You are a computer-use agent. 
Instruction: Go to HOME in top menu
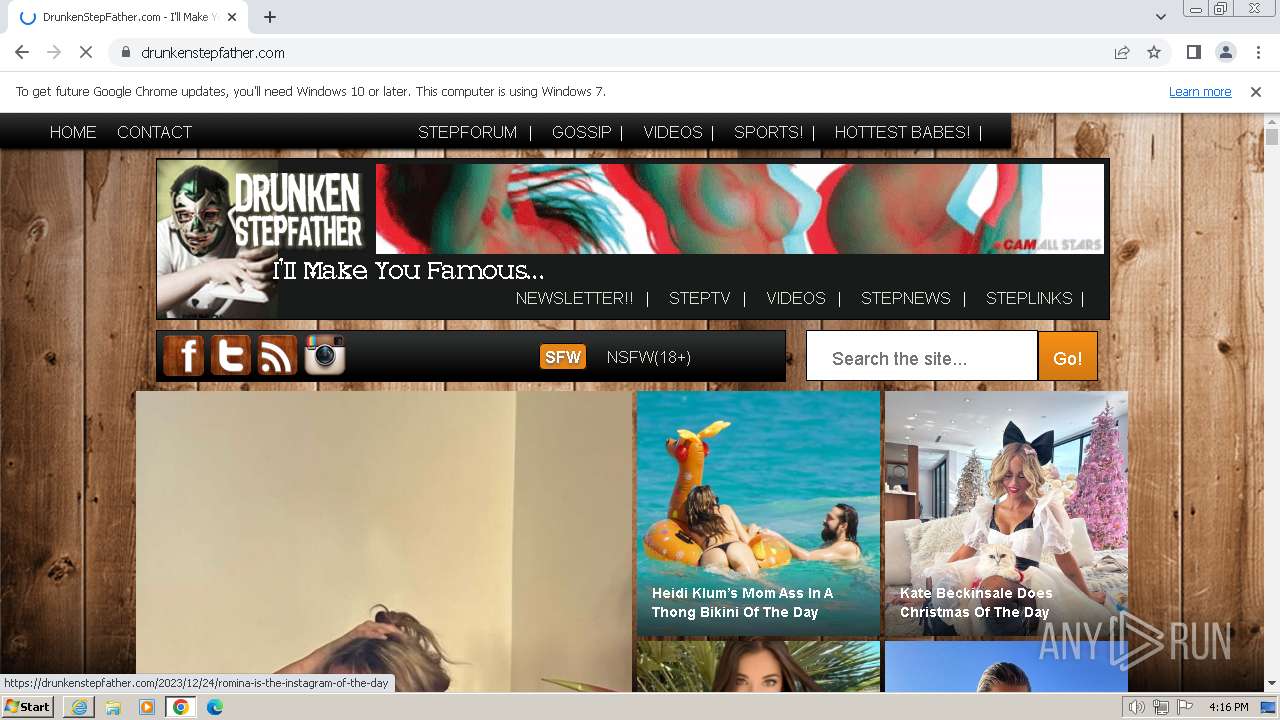pos(73,132)
